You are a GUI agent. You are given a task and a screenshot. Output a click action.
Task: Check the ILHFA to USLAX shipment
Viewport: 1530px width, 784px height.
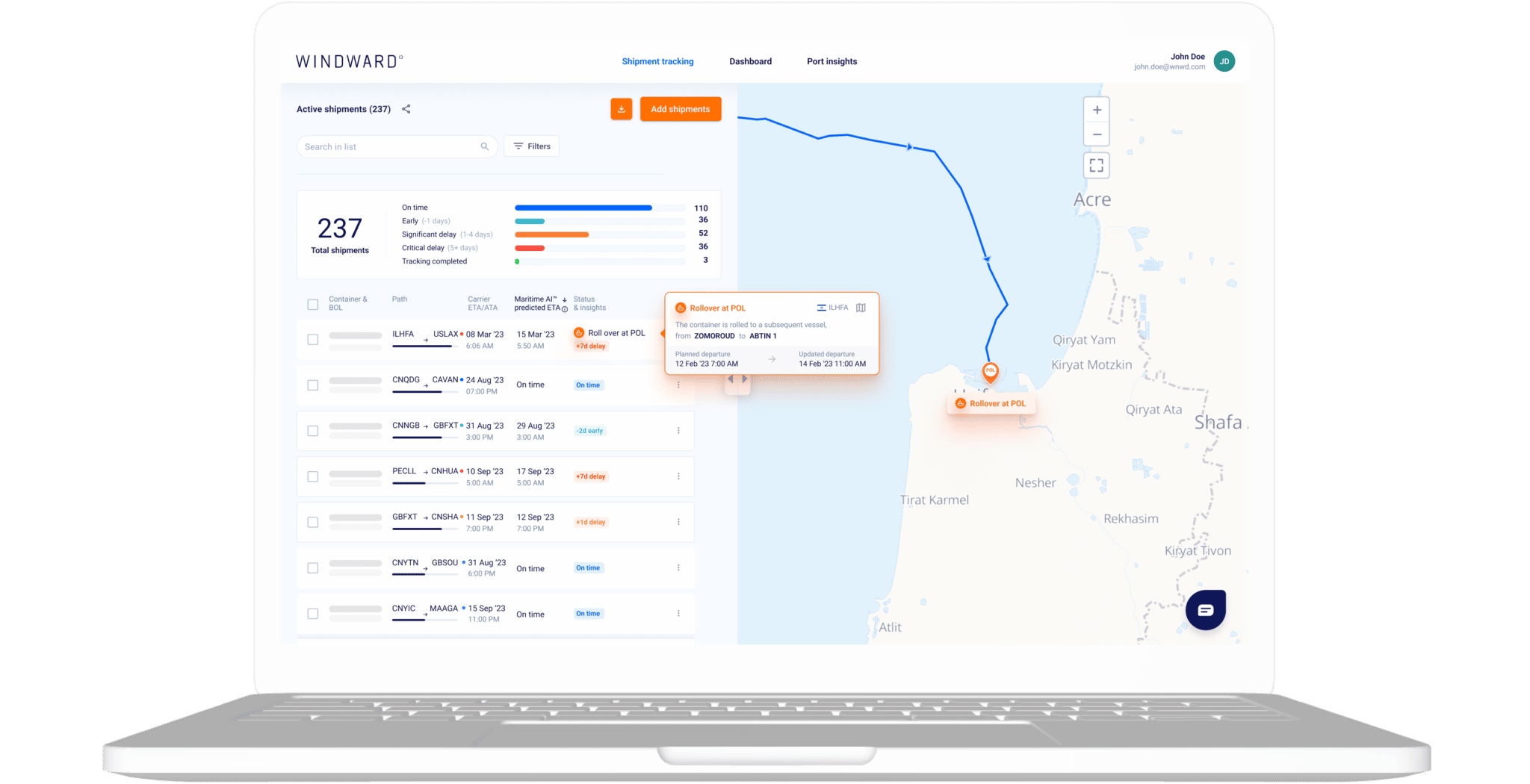pyautogui.click(x=313, y=340)
